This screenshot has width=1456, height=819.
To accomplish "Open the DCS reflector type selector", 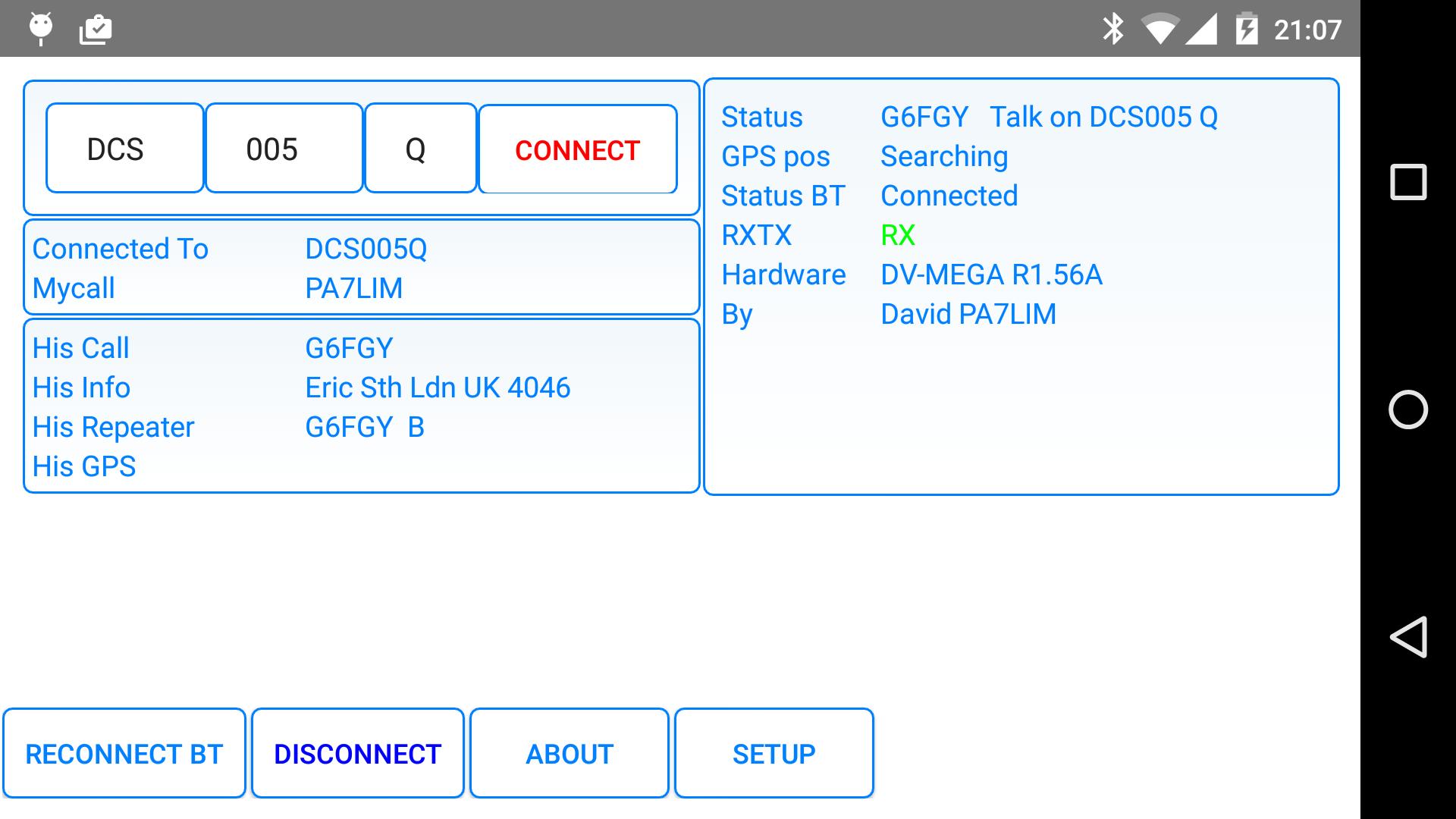I will tap(125, 149).
